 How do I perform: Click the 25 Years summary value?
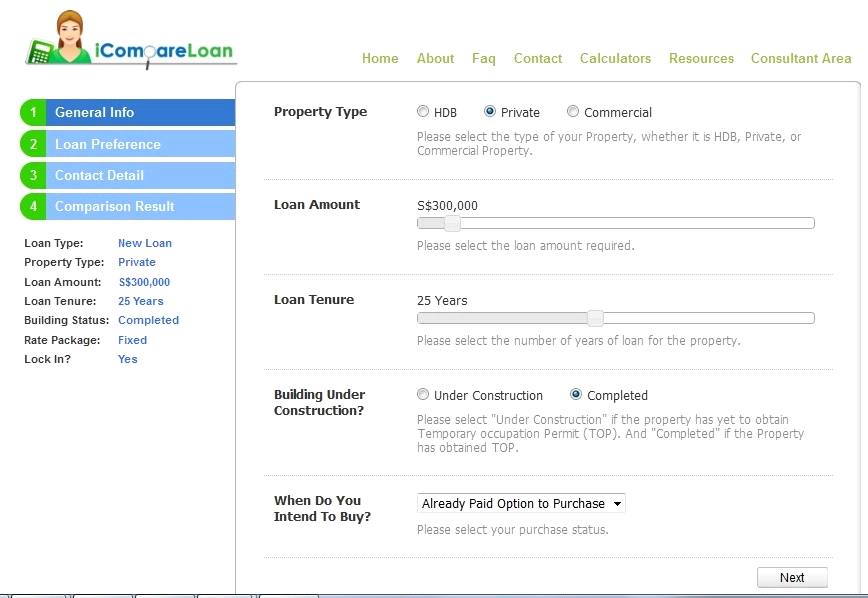coord(141,301)
